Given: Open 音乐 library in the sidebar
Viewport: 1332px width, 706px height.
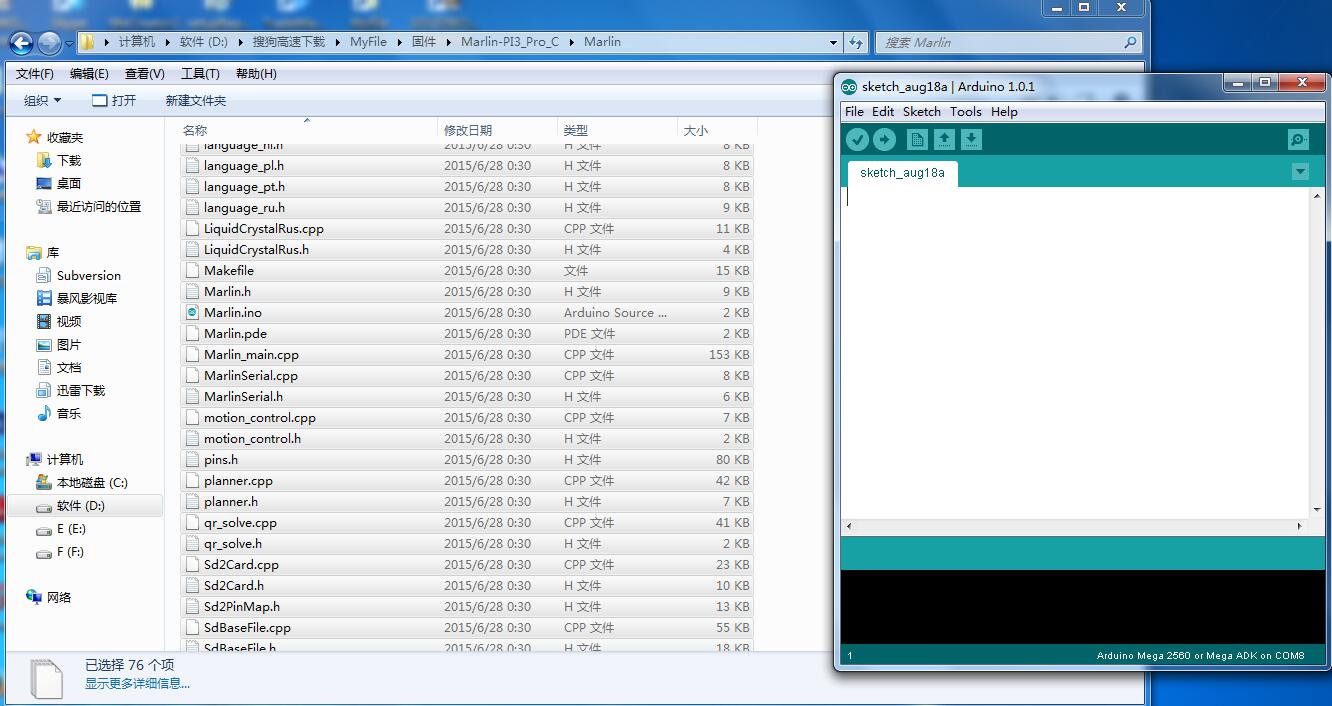Looking at the screenshot, I should pos(69,414).
